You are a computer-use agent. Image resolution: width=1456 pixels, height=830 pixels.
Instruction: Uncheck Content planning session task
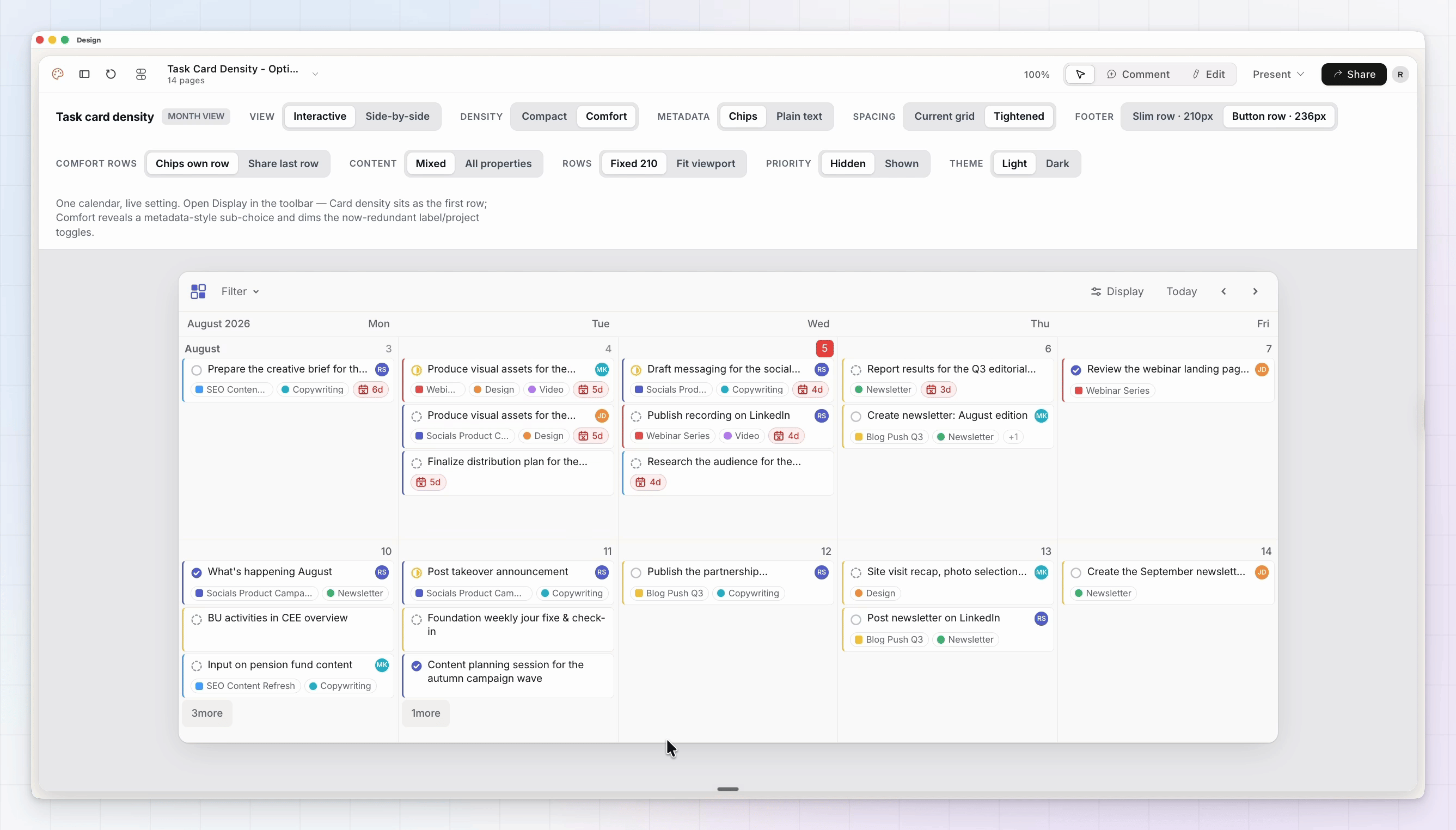[417, 666]
